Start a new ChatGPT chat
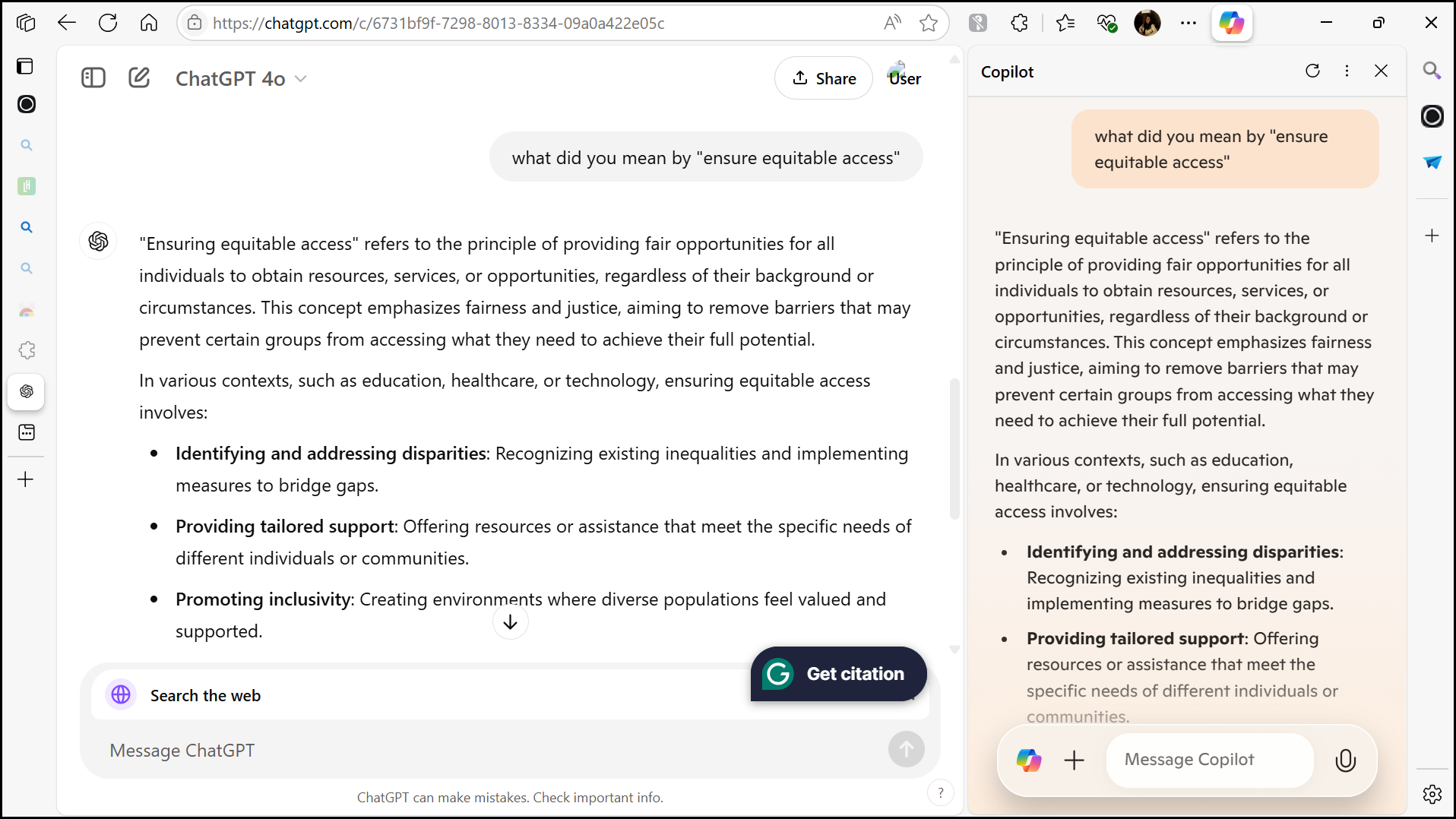 (139, 78)
